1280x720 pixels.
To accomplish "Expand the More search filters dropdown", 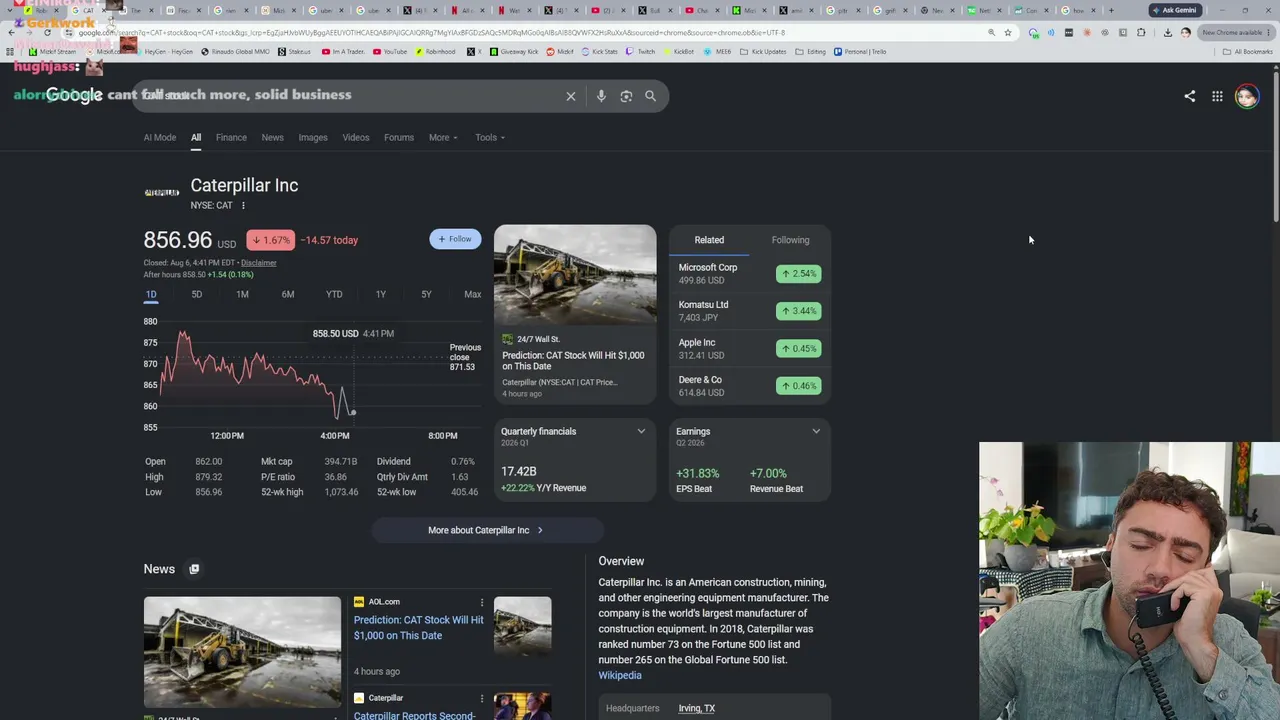I will 443,138.
